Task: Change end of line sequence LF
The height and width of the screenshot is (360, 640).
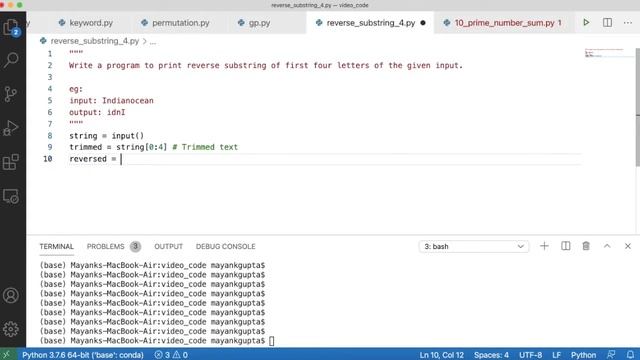Action: coord(556,355)
